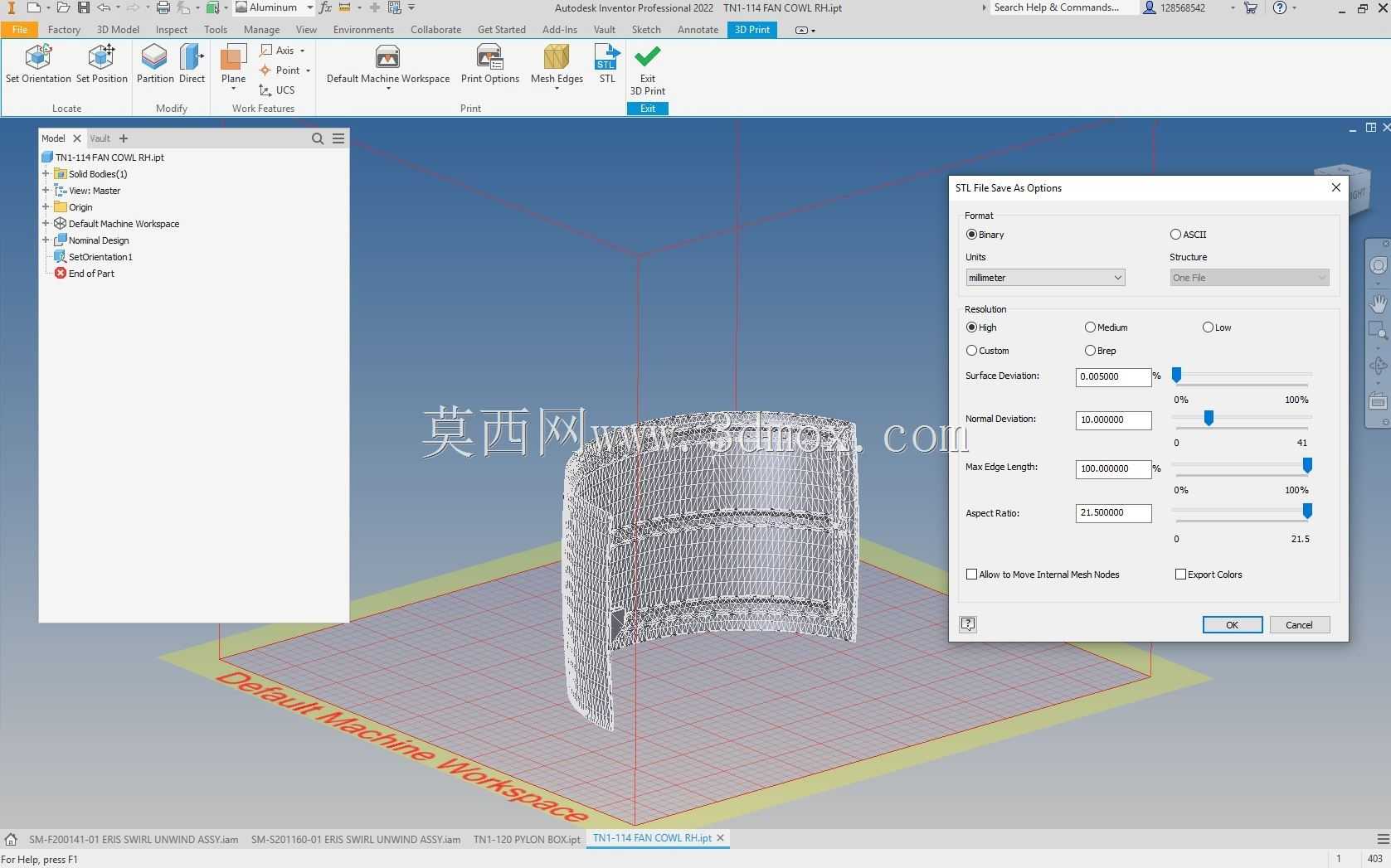Open the Point dropdown arrow
Screen dimensions: 1391x868
(x=308, y=70)
